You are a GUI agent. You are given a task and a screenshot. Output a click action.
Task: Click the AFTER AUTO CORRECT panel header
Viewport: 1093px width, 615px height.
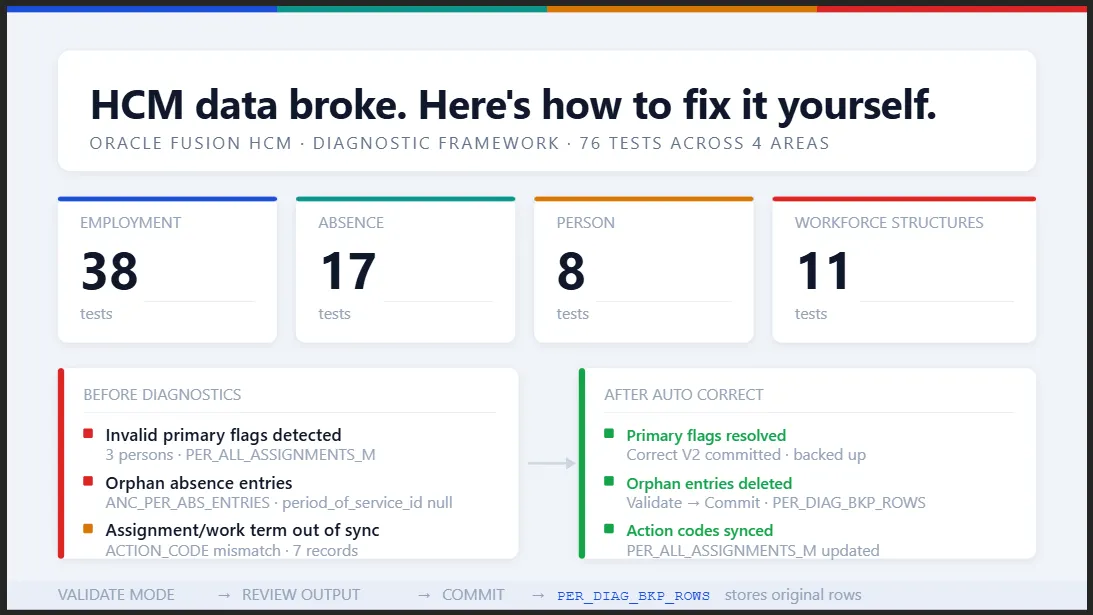(x=684, y=395)
